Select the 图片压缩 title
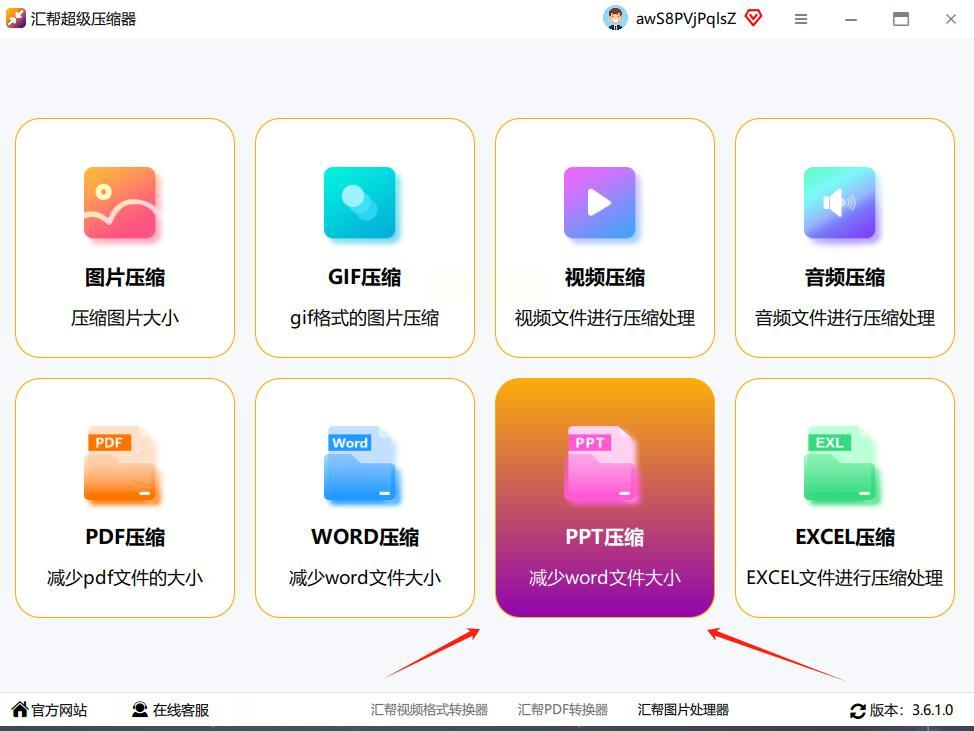 125,277
